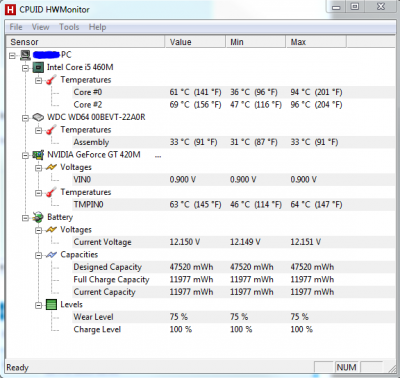The width and height of the screenshot is (400, 378).
Task: Collapse the CPU Temperatures group
Action: click(x=39, y=80)
